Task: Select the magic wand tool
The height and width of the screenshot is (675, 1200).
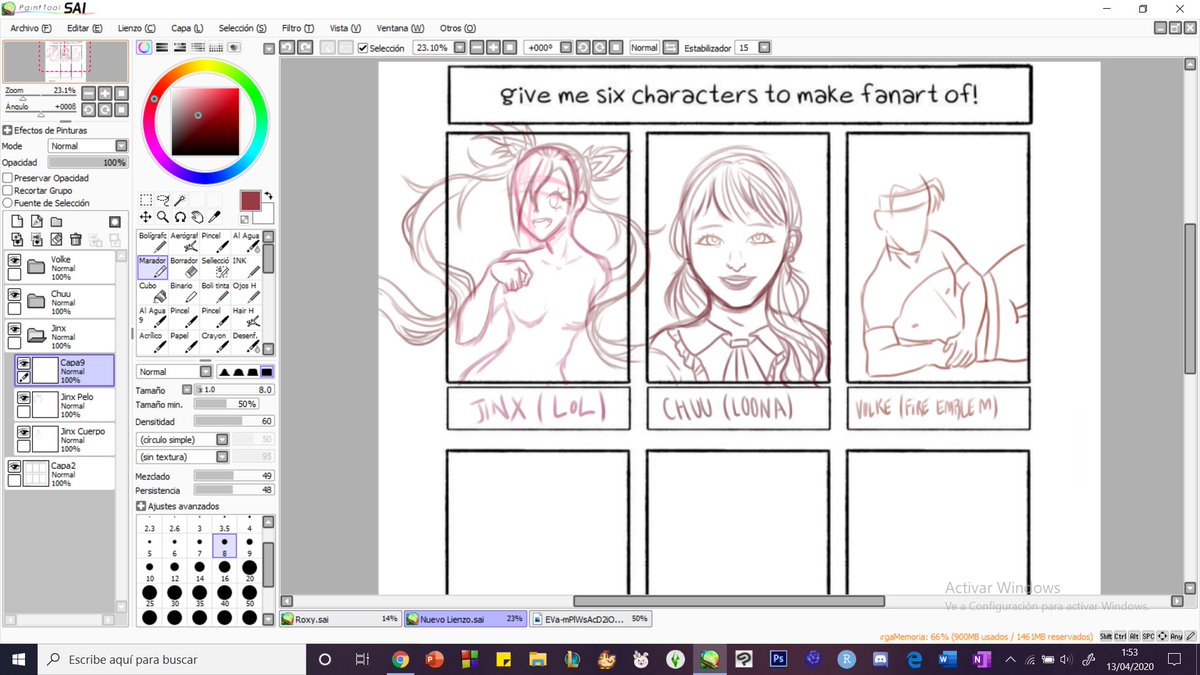Action: click(x=180, y=200)
